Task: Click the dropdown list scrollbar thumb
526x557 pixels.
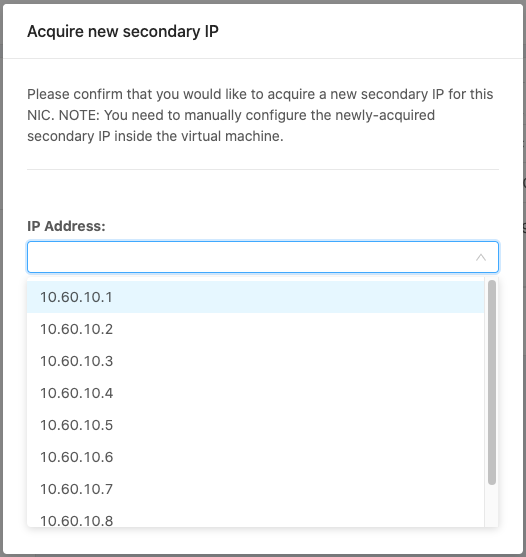Action: (x=492, y=382)
